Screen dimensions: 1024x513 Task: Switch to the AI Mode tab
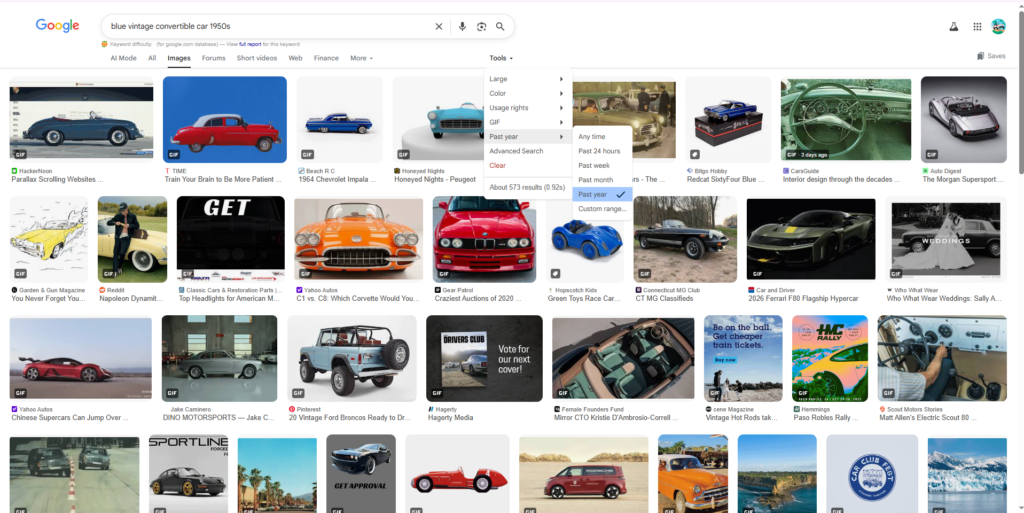(123, 58)
